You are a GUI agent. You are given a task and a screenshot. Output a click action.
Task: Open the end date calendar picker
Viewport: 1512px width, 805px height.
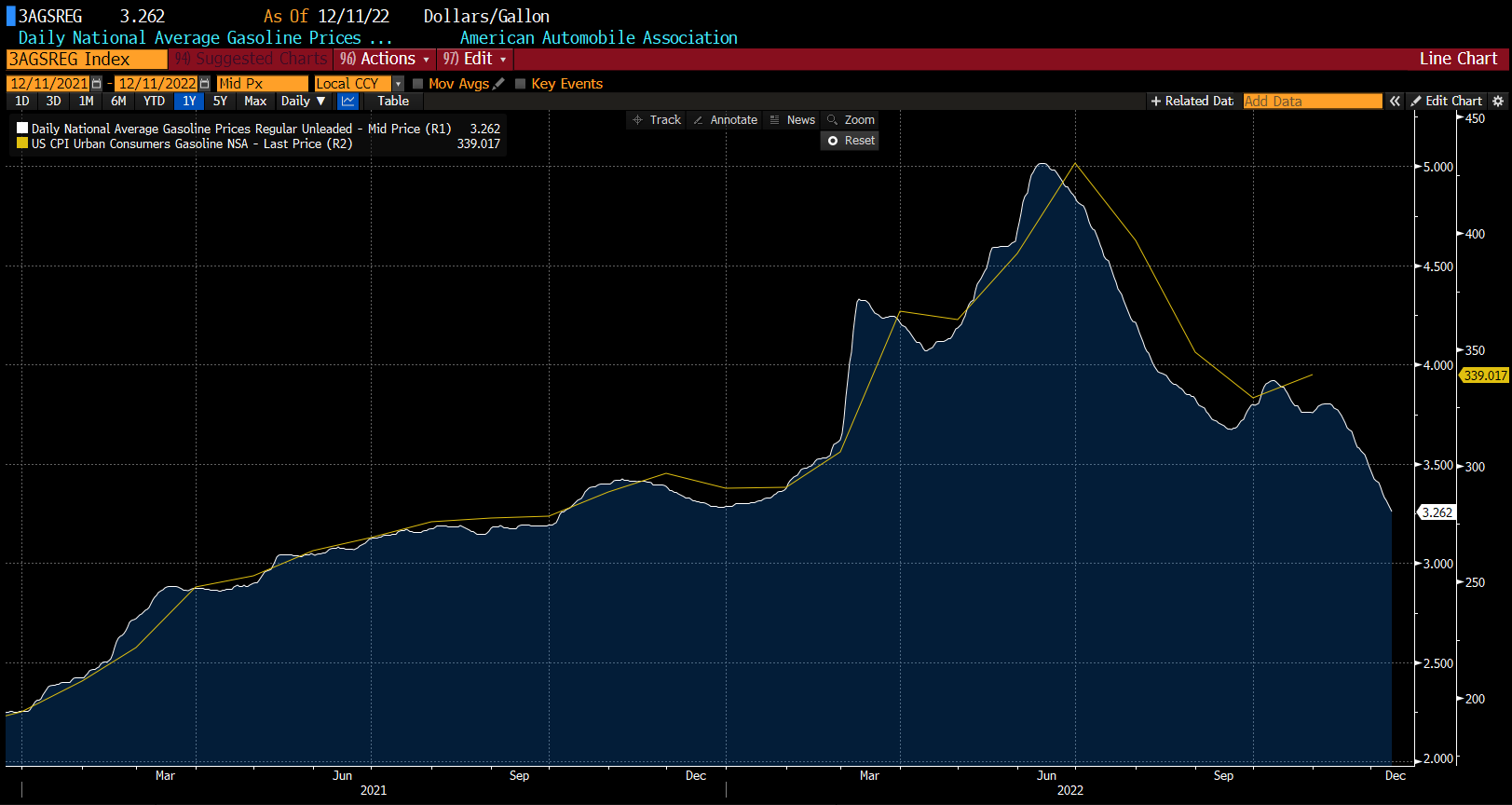click(x=205, y=84)
